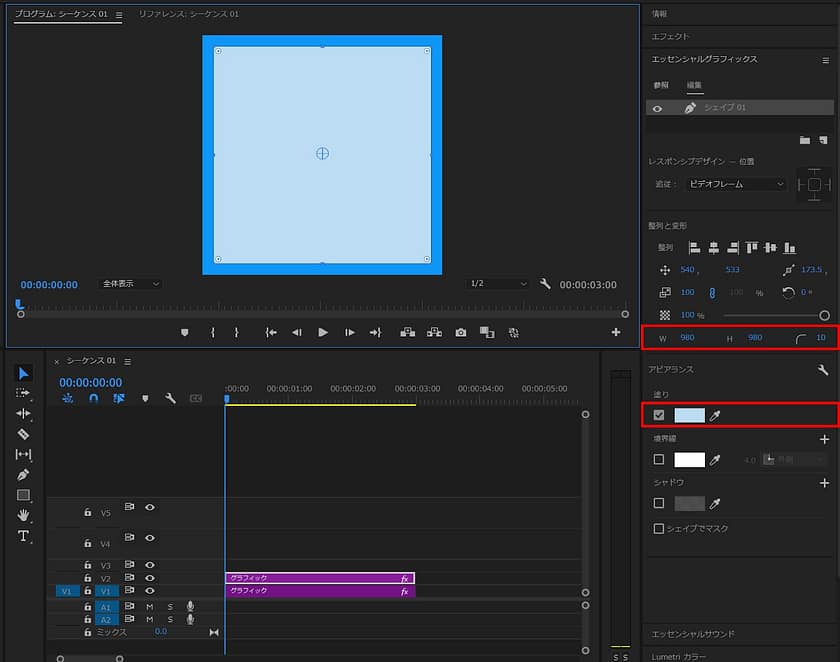Switch to the 参照 tab
The height and width of the screenshot is (662, 840).
[x=661, y=86]
